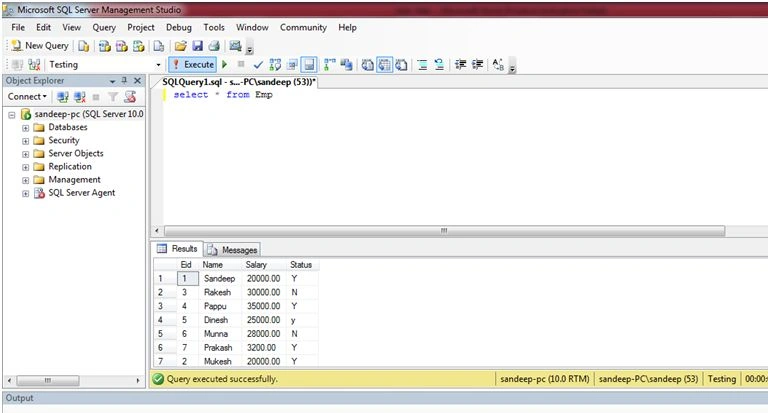Image resolution: width=768 pixels, height=413 pixels.
Task: Click the query editor horizontal scrollbar thumb
Action: point(444,231)
